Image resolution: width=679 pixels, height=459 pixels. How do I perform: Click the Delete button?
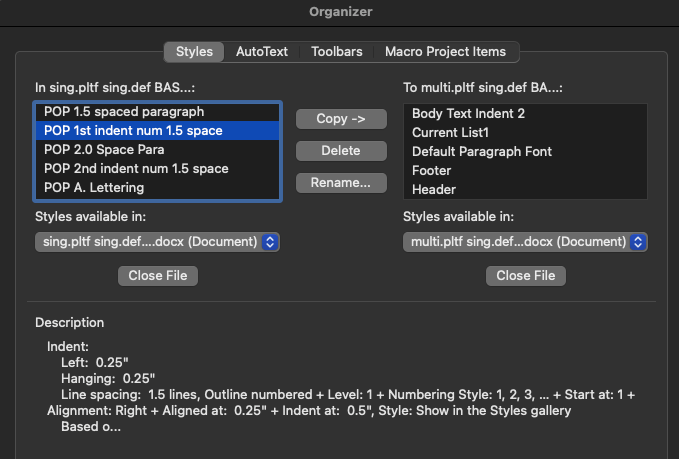pyautogui.click(x=341, y=151)
